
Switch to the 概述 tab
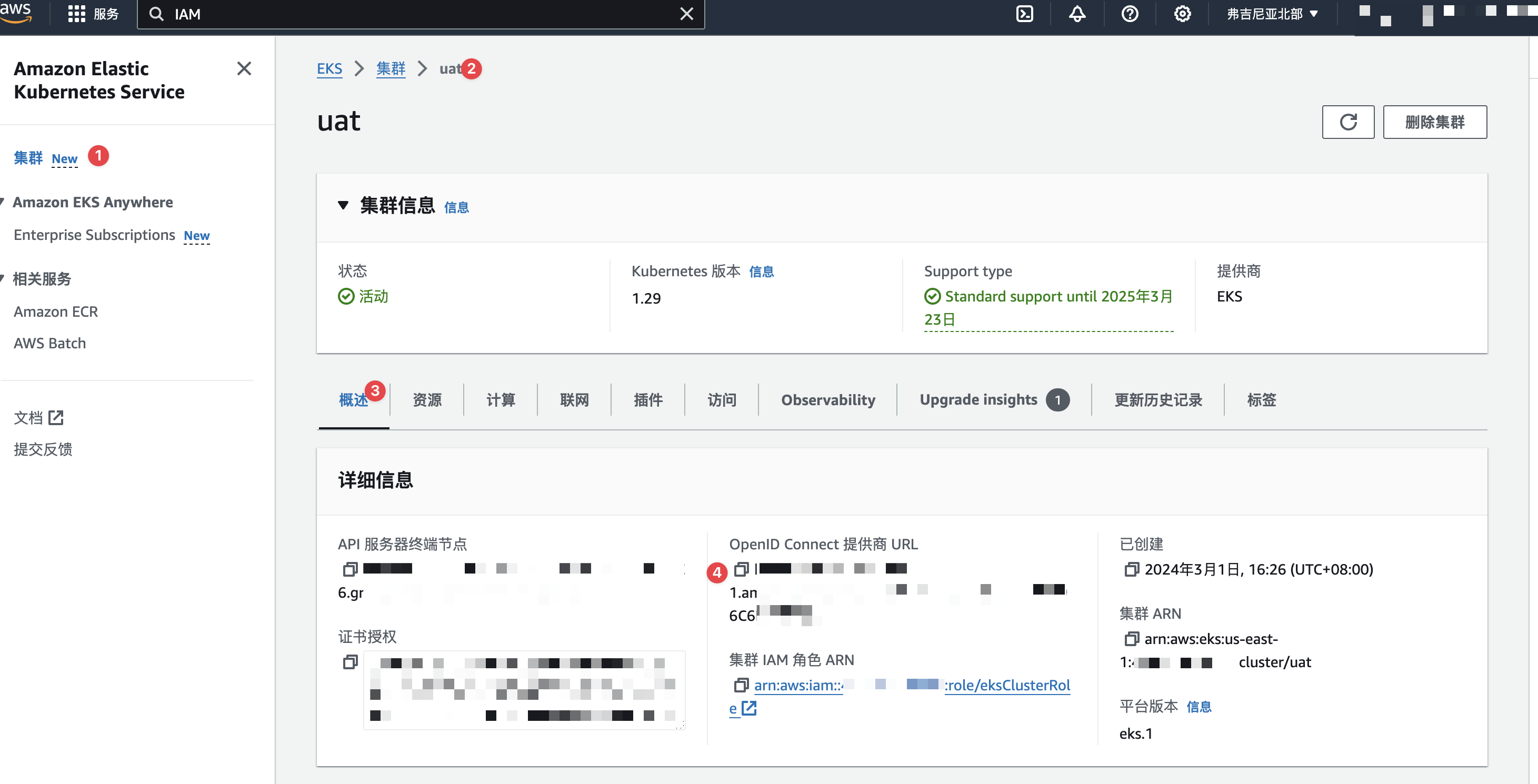(354, 400)
